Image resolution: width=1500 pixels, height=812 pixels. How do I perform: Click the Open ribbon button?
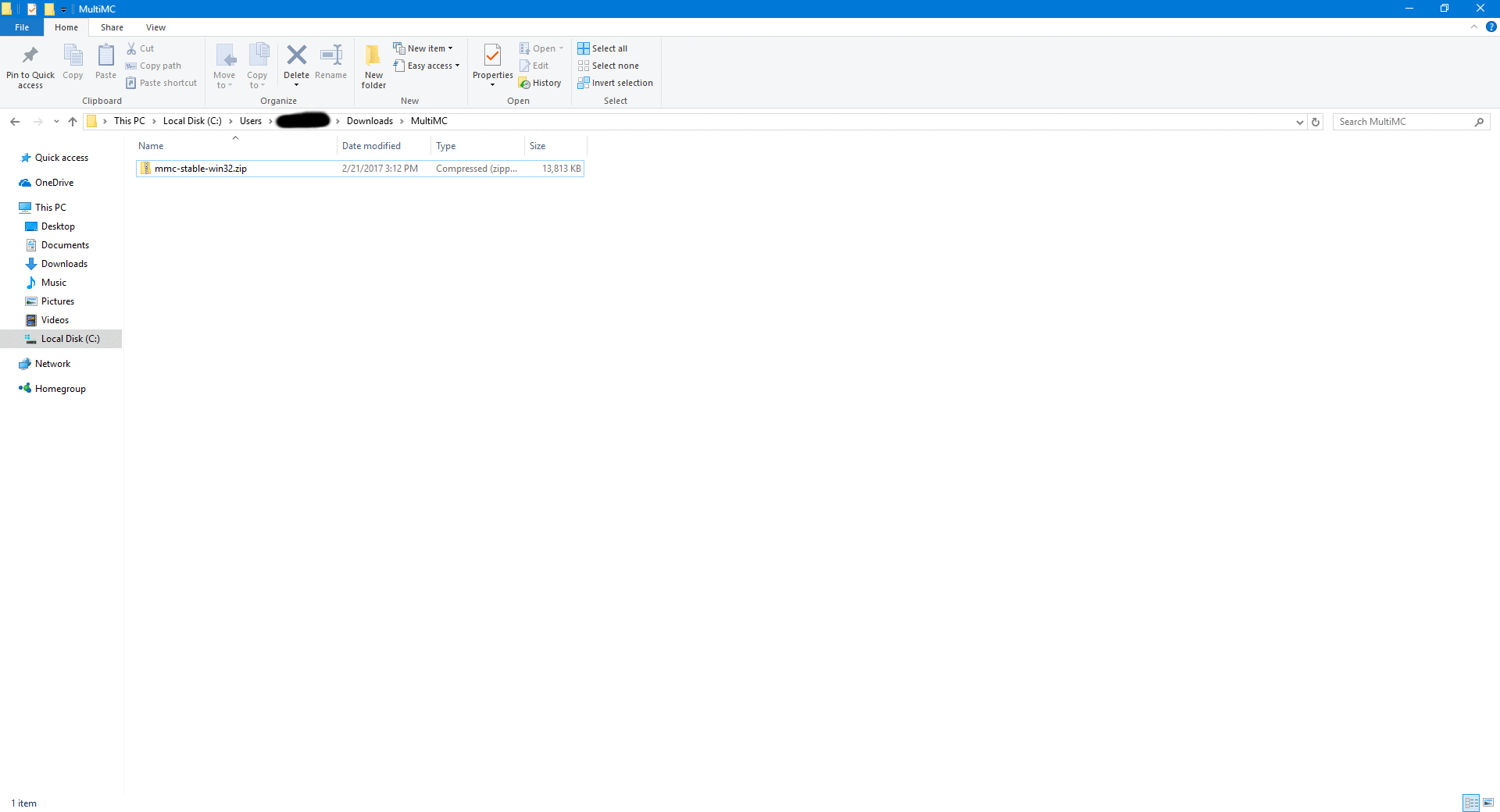tap(541, 48)
